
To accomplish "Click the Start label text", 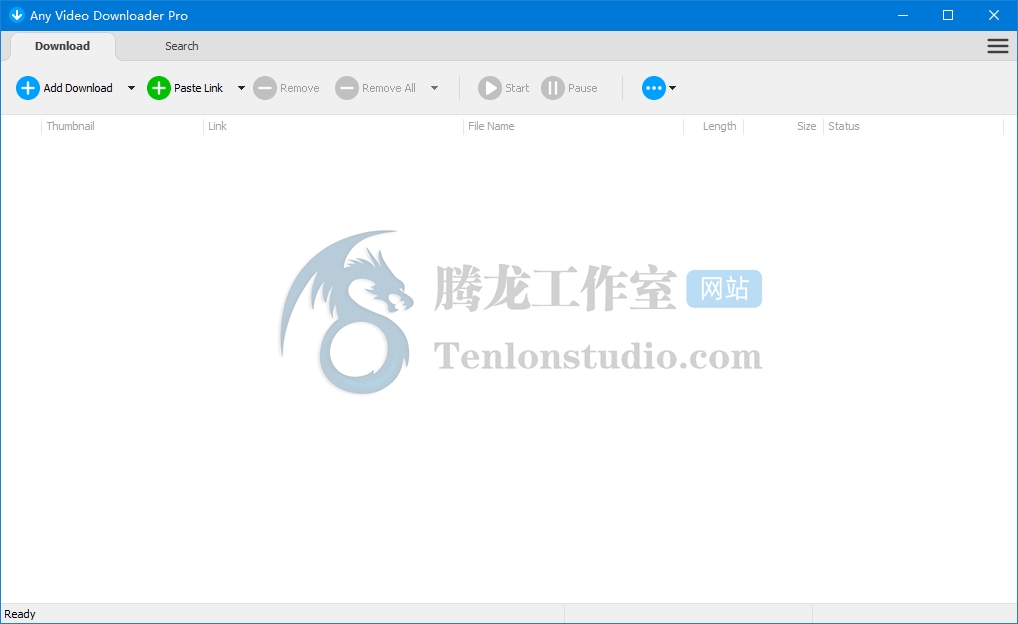I will coord(517,88).
